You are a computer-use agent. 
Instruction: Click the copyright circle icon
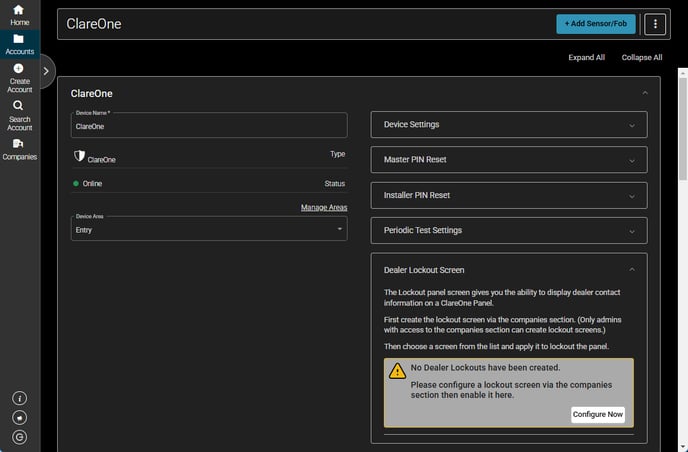click(x=19, y=437)
